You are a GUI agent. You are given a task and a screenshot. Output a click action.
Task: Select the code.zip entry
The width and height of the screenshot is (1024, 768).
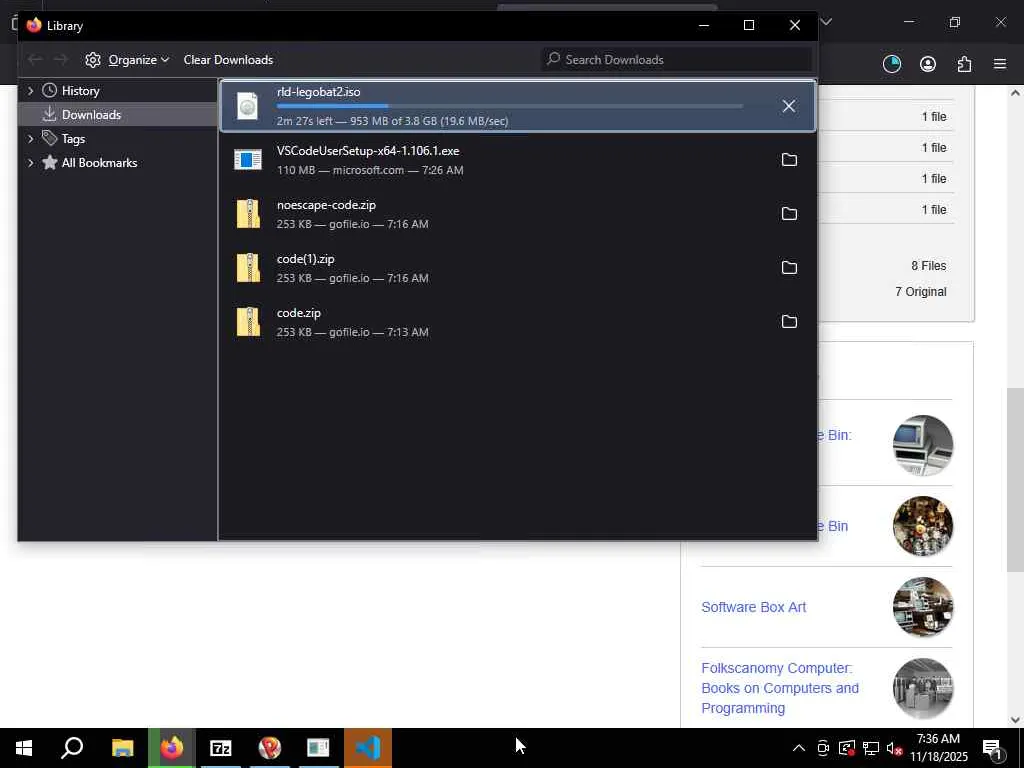[x=518, y=322]
